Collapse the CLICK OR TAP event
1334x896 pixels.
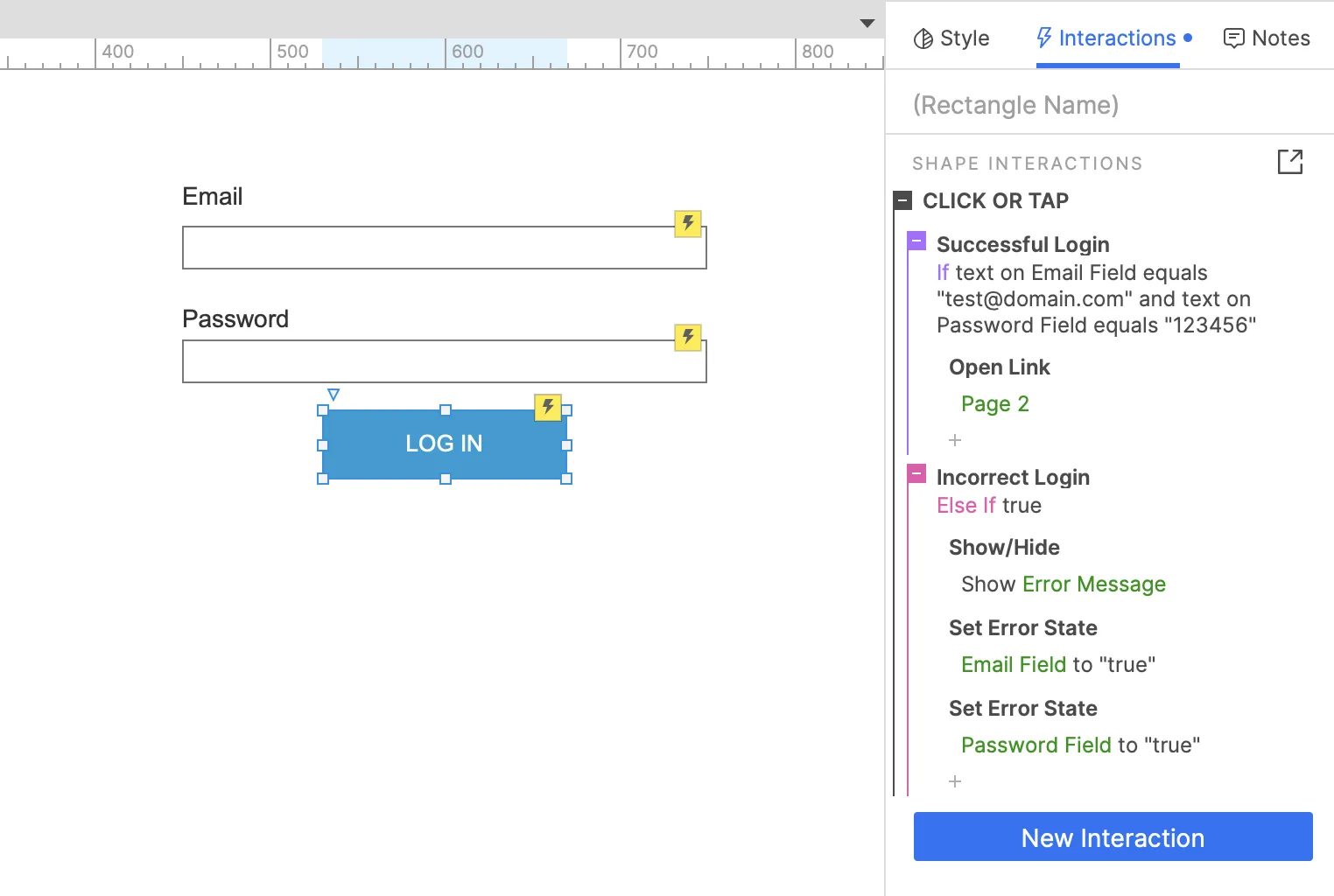point(903,200)
